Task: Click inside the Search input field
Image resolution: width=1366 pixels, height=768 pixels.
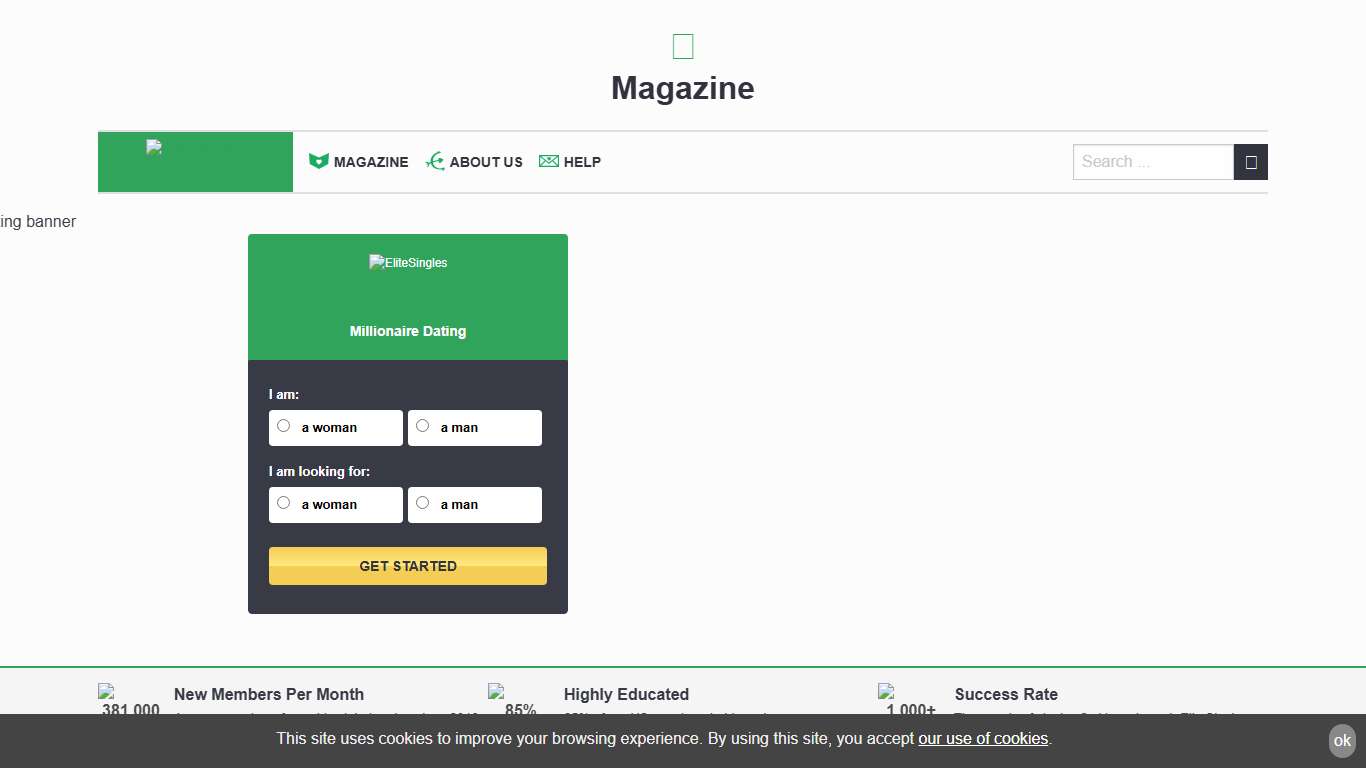Action: (x=1150, y=161)
